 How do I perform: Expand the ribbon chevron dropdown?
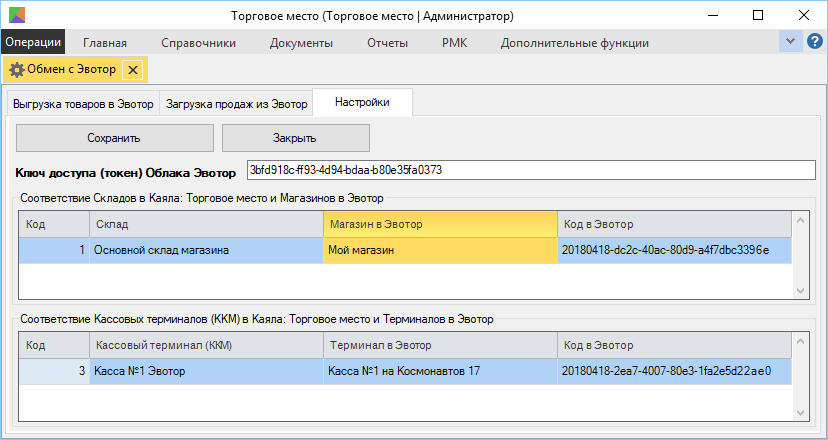[791, 41]
